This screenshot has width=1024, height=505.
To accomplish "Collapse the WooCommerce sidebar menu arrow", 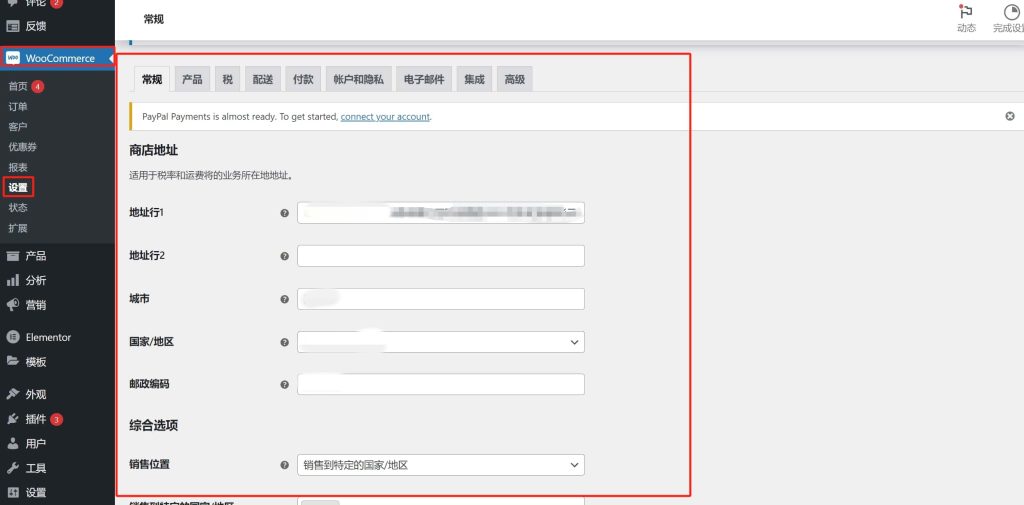I will click(112, 59).
